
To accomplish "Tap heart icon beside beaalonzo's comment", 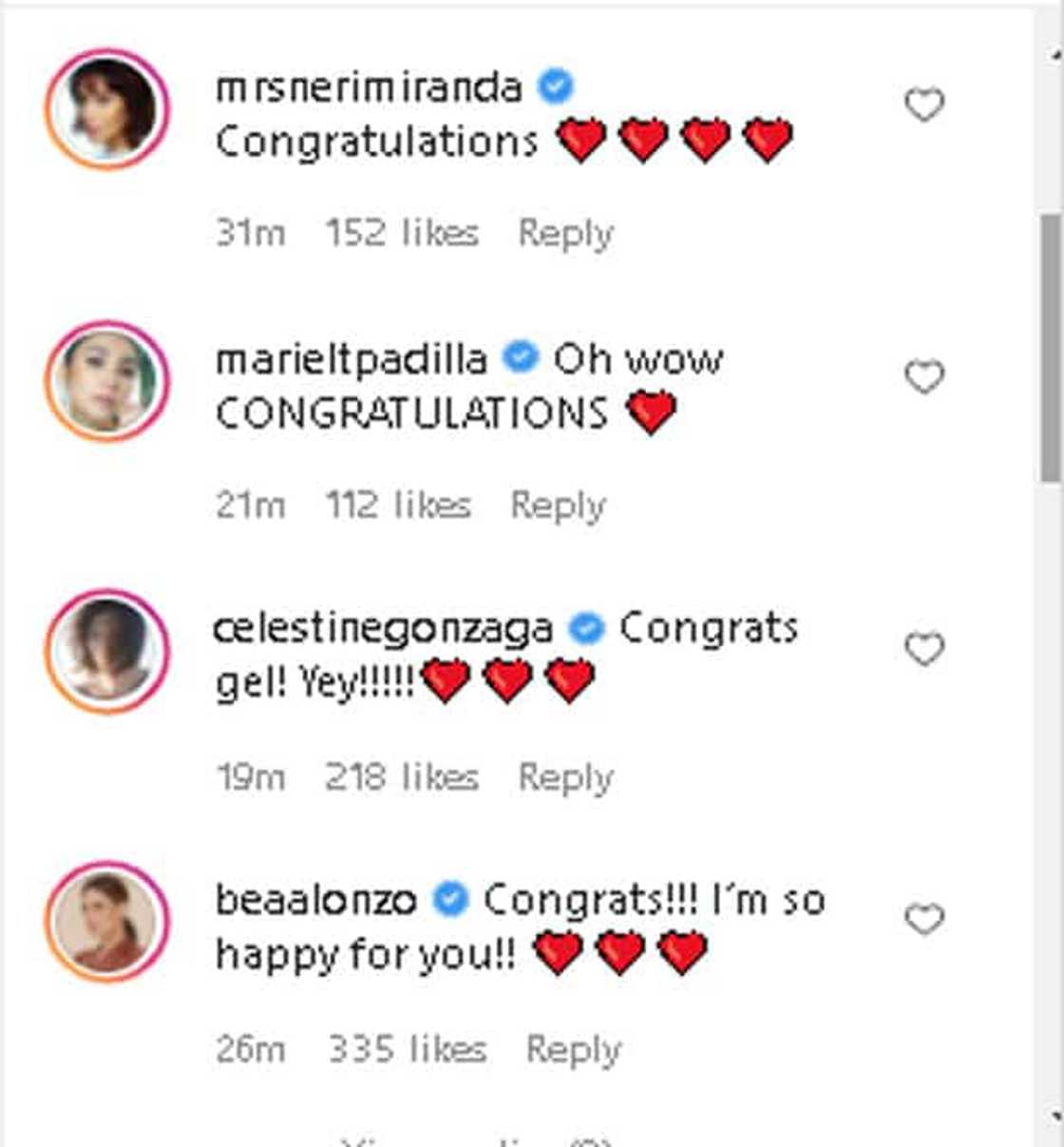I will point(923,920).
